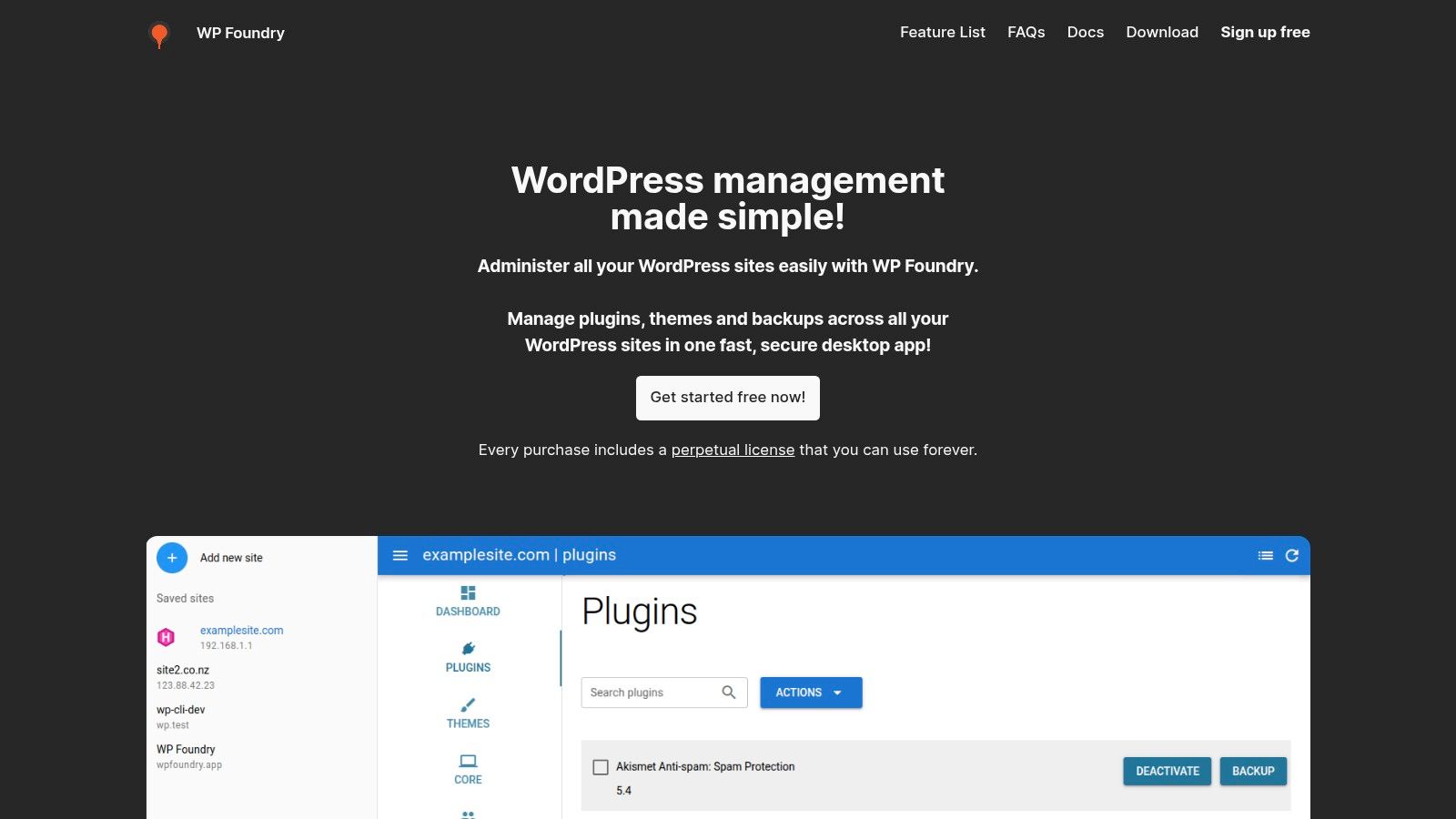The height and width of the screenshot is (819, 1456).
Task: Follow the perpetual license link
Action: point(733,450)
